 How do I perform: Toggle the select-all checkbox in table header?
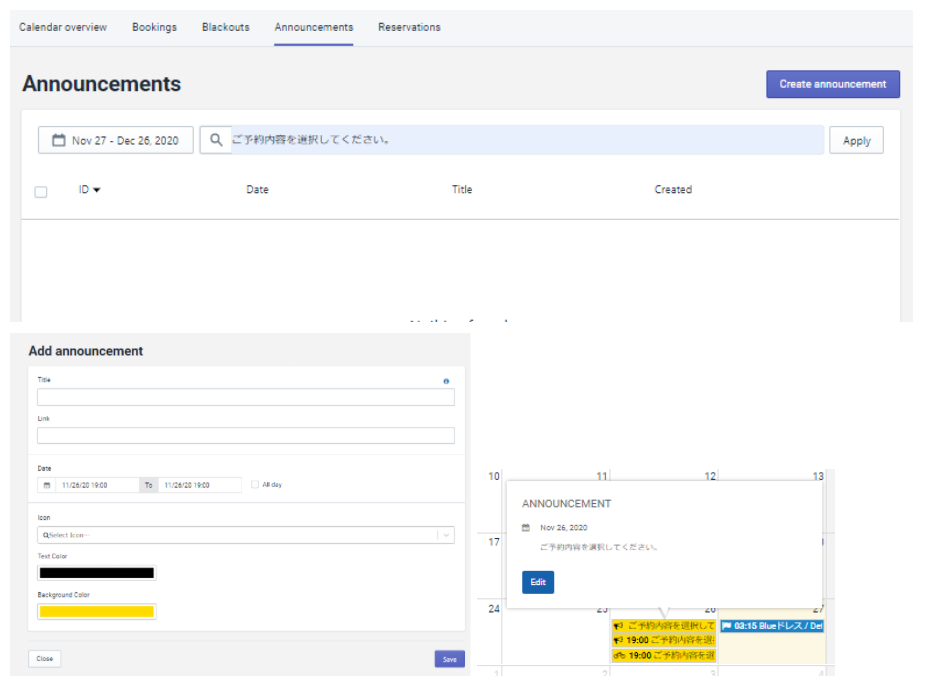tap(41, 192)
